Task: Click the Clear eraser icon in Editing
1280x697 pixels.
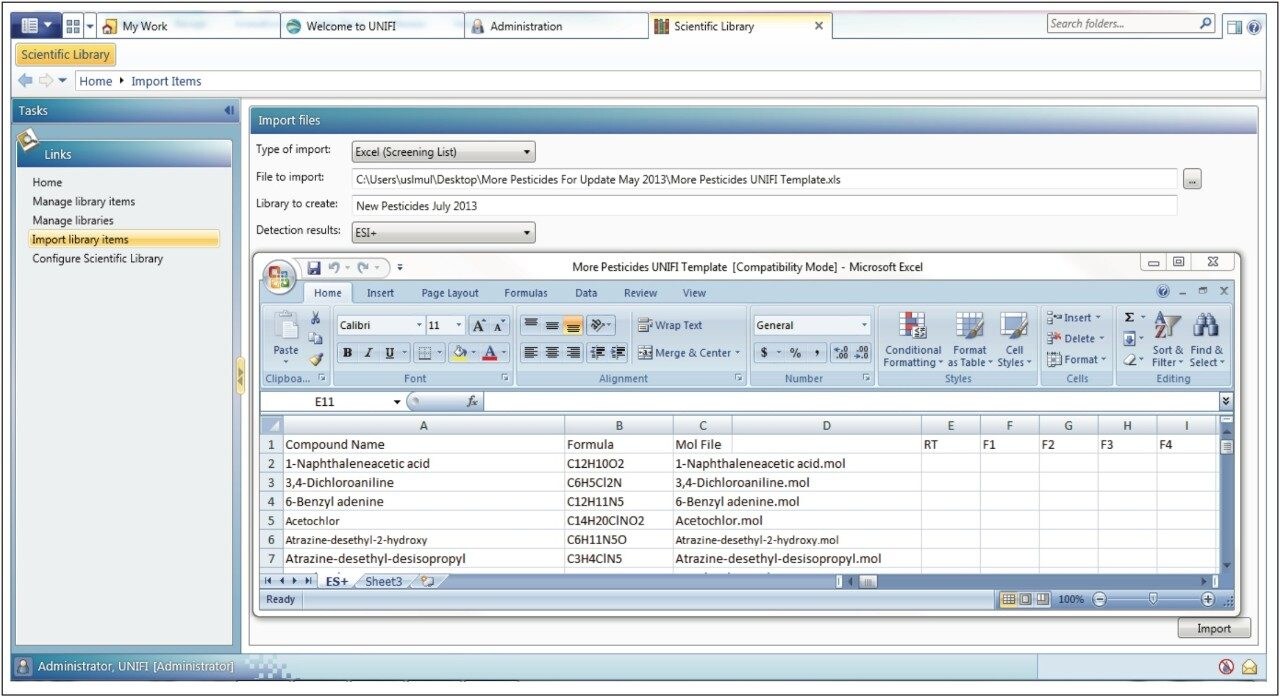Action: coord(1132,359)
